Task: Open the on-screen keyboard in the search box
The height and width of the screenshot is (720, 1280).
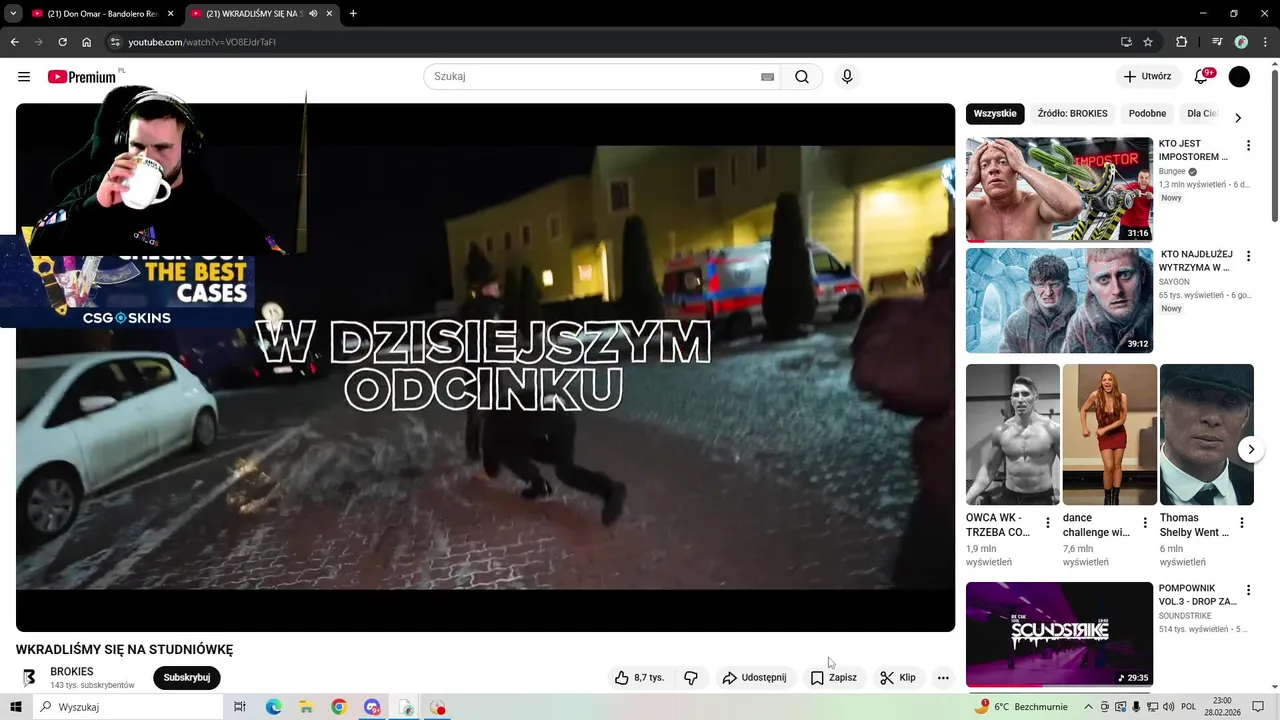Action: [x=768, y=77]
